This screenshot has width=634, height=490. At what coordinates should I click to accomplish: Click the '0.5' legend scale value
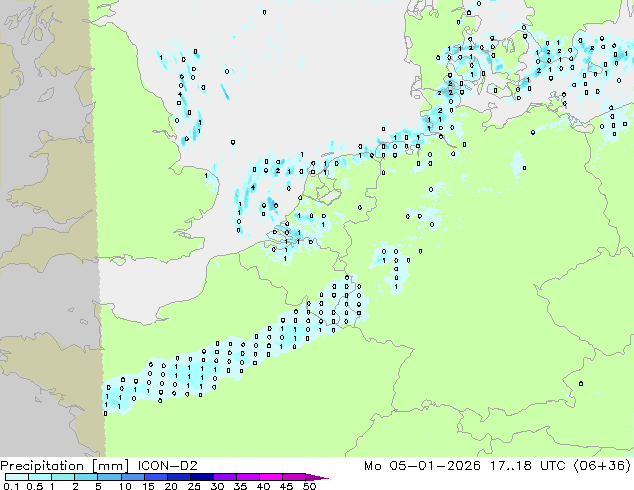click(x=35, y=486)
